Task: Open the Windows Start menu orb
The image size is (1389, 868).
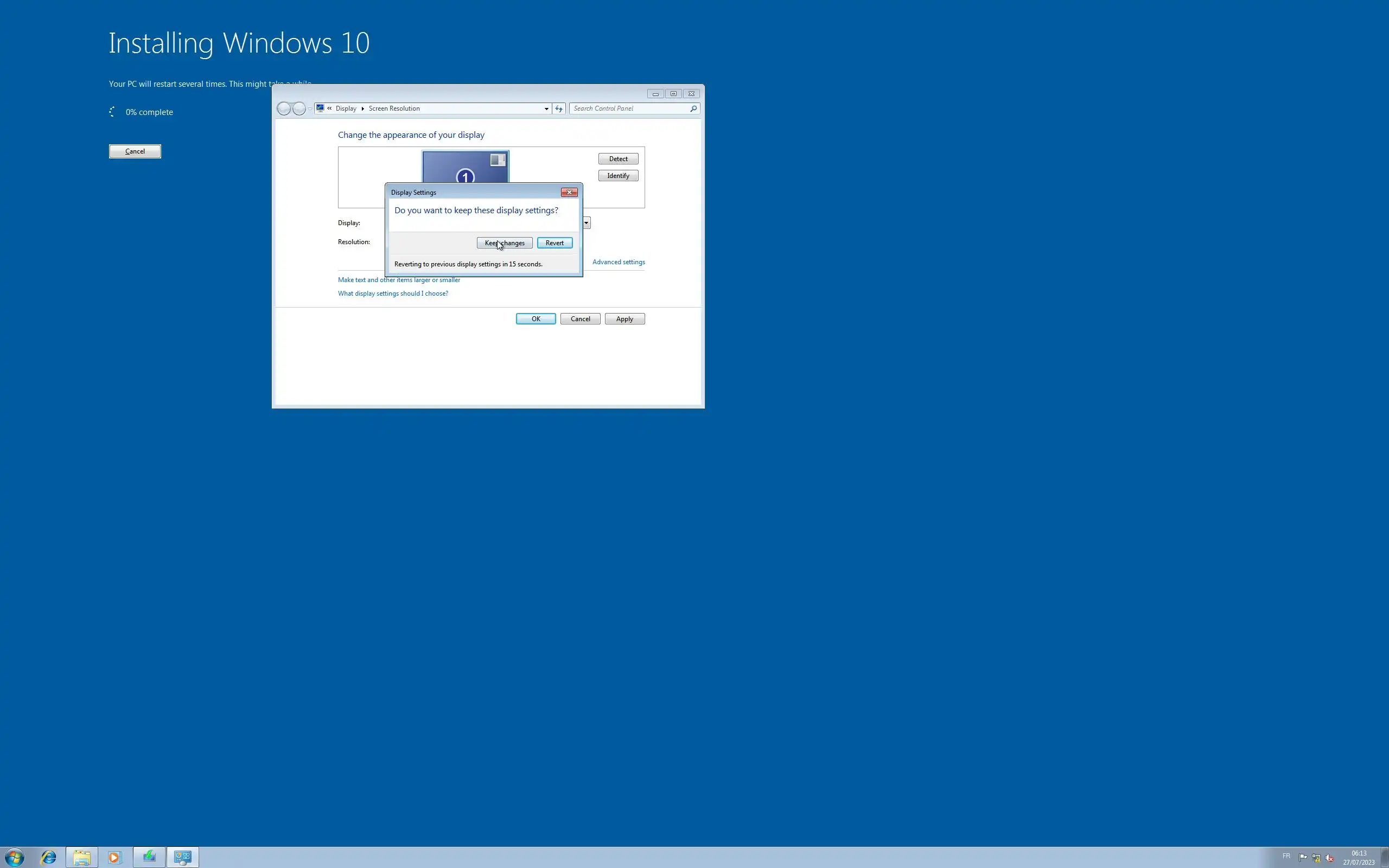Action: click(14, 857)
